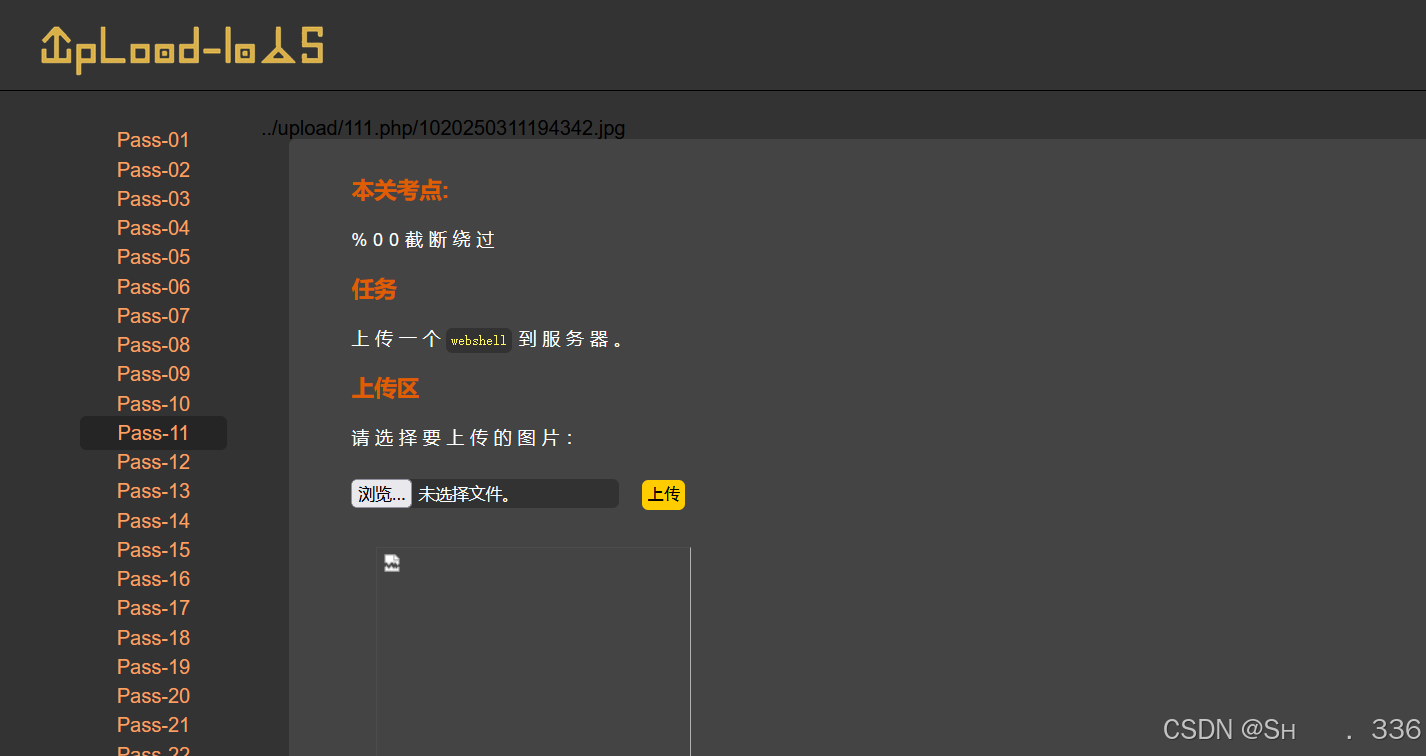Click the 任务 heading
This screenshot has width=1426, height=756.
tap(374, 289)
